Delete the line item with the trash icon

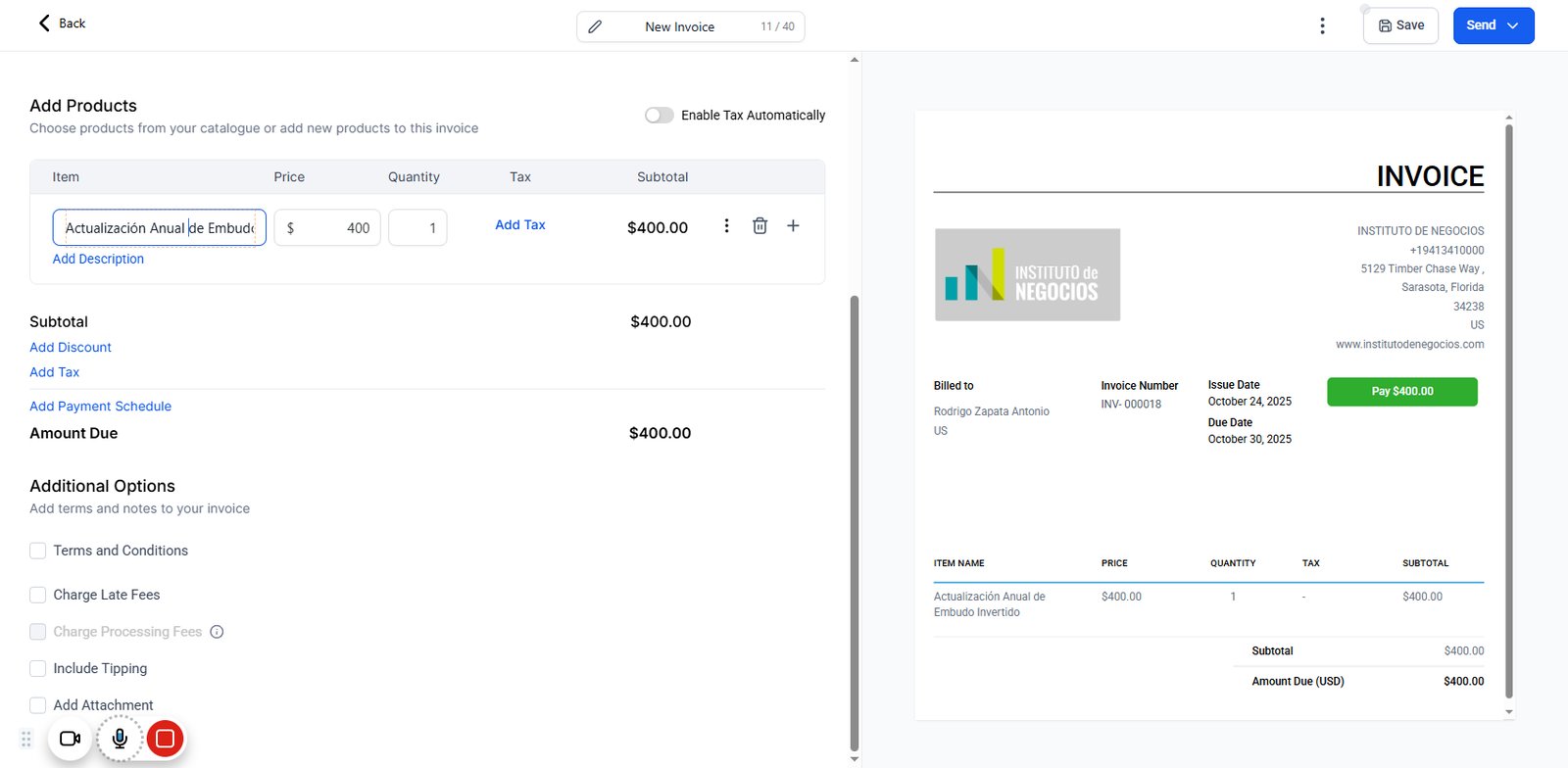point(759,225)
